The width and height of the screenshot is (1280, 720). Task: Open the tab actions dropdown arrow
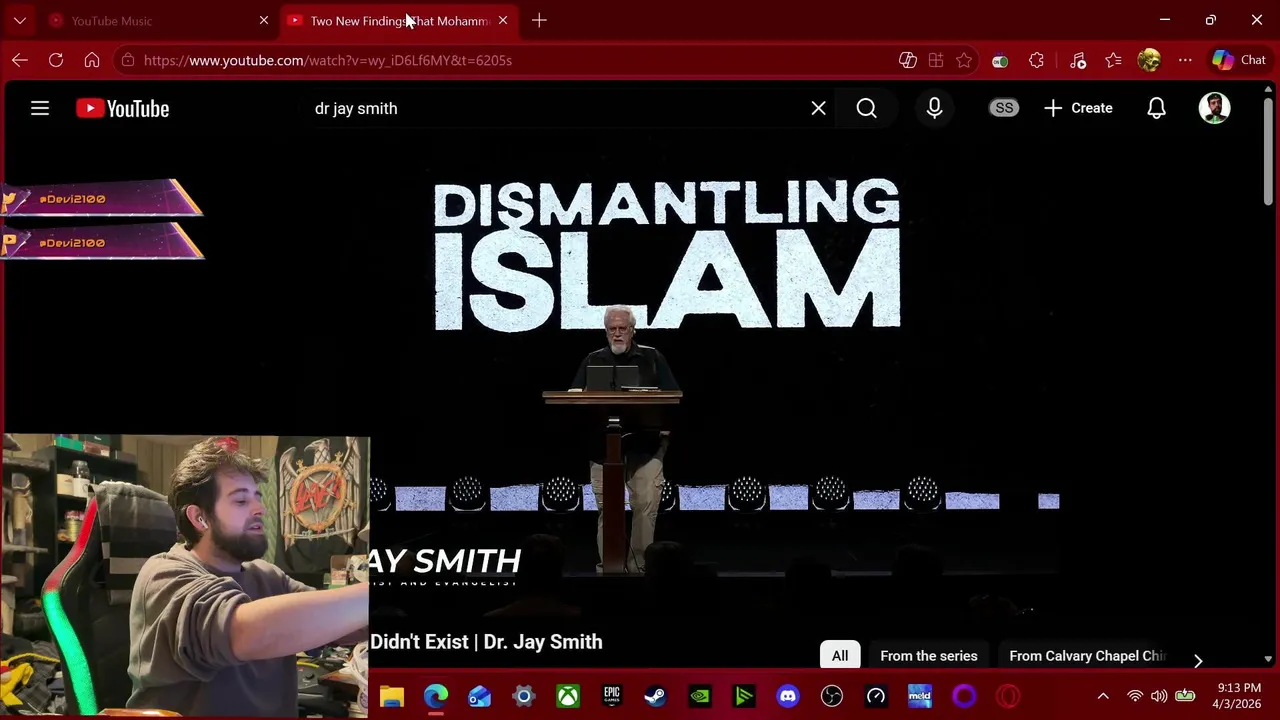tap(20, 20)
